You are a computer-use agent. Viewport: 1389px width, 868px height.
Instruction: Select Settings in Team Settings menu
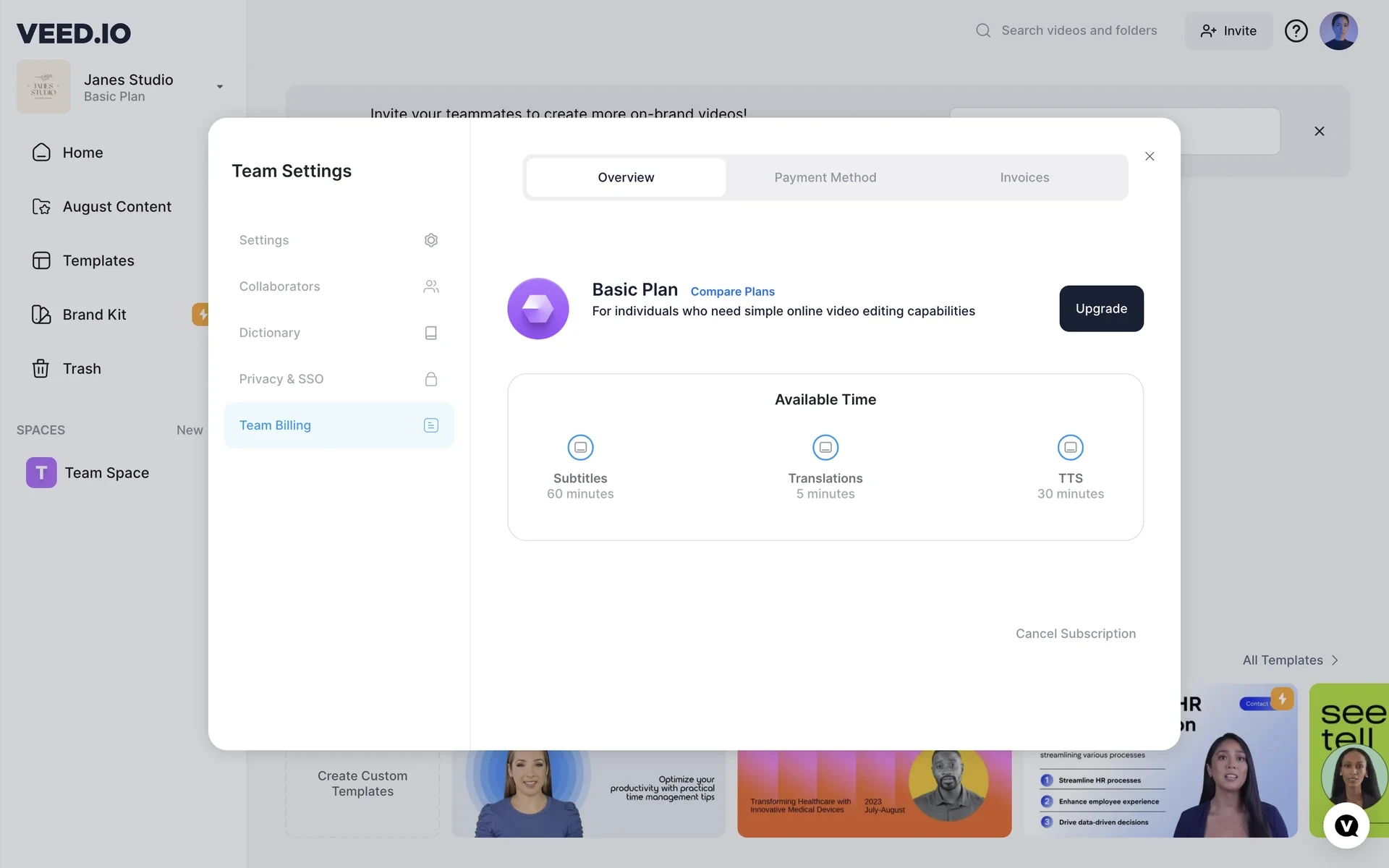tap(339, 240)
